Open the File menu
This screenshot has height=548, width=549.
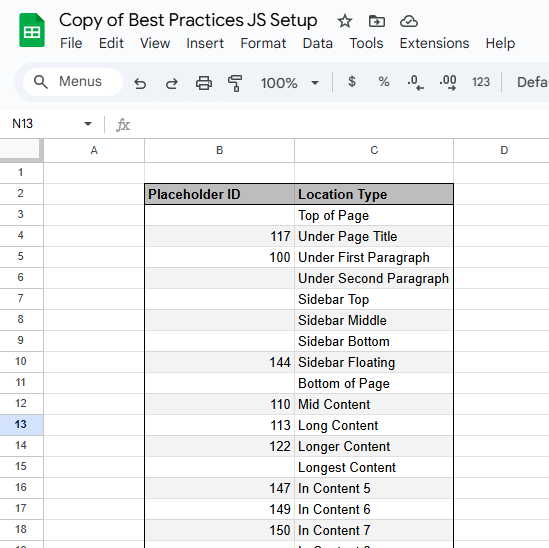tap(71, 43)
